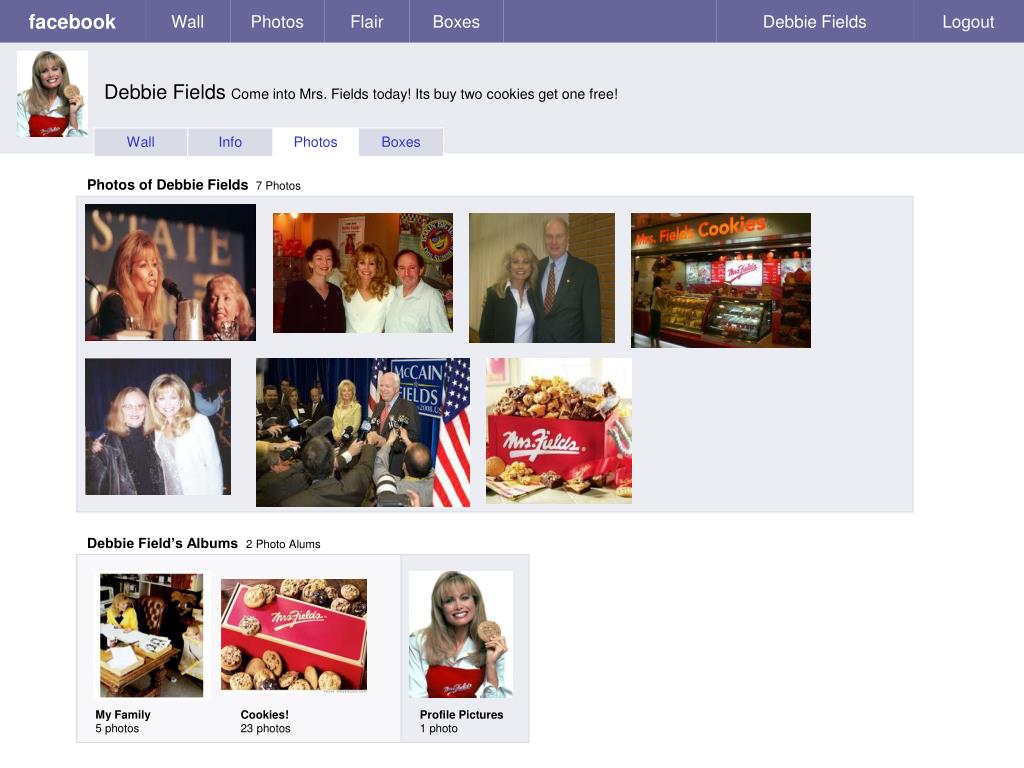1024x768 pixels.
Task: Click Debbie Fields' profile picture in the header
Action: (x=52, y=93)
